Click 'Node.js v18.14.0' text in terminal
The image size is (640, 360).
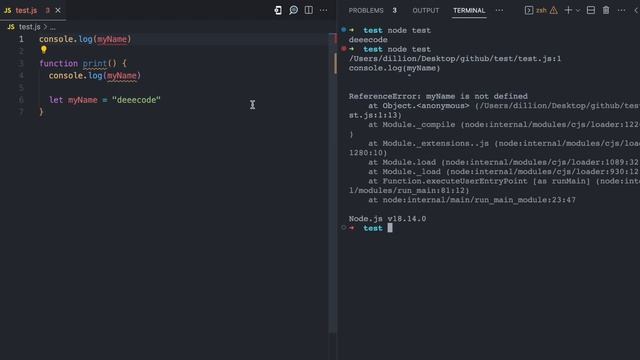[x=387, y=219]
